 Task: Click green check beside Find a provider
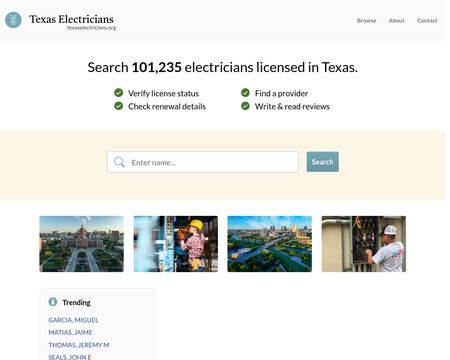click(245, 93)
